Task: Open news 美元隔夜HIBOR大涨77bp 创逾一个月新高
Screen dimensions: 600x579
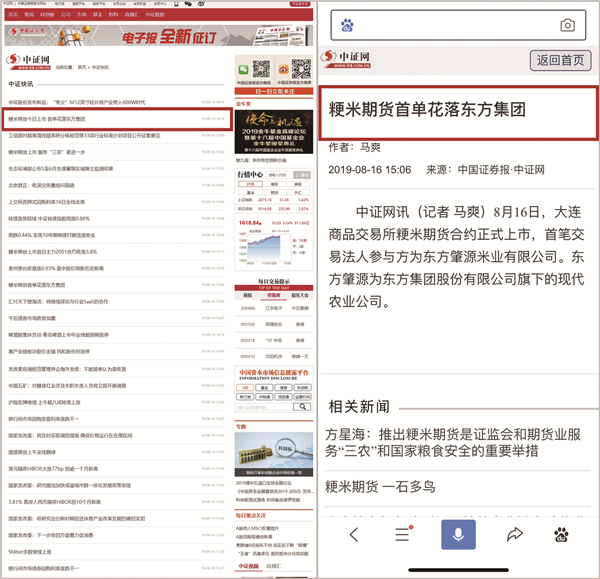Action: [53, 468]
